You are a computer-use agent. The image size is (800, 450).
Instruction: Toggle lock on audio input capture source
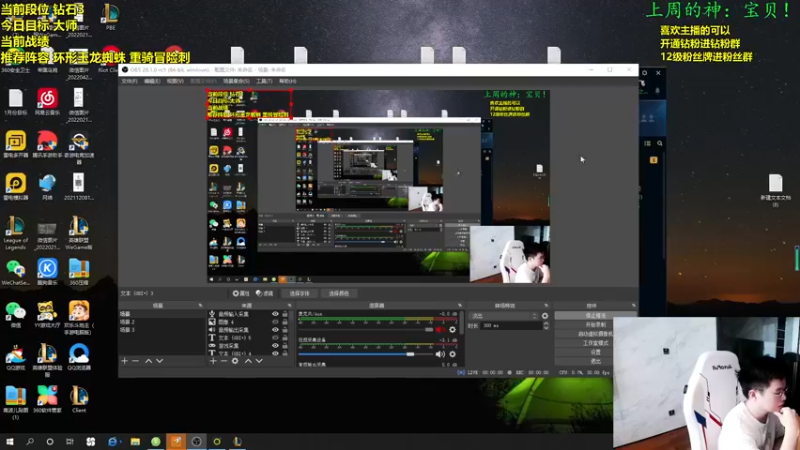point(285,314)
